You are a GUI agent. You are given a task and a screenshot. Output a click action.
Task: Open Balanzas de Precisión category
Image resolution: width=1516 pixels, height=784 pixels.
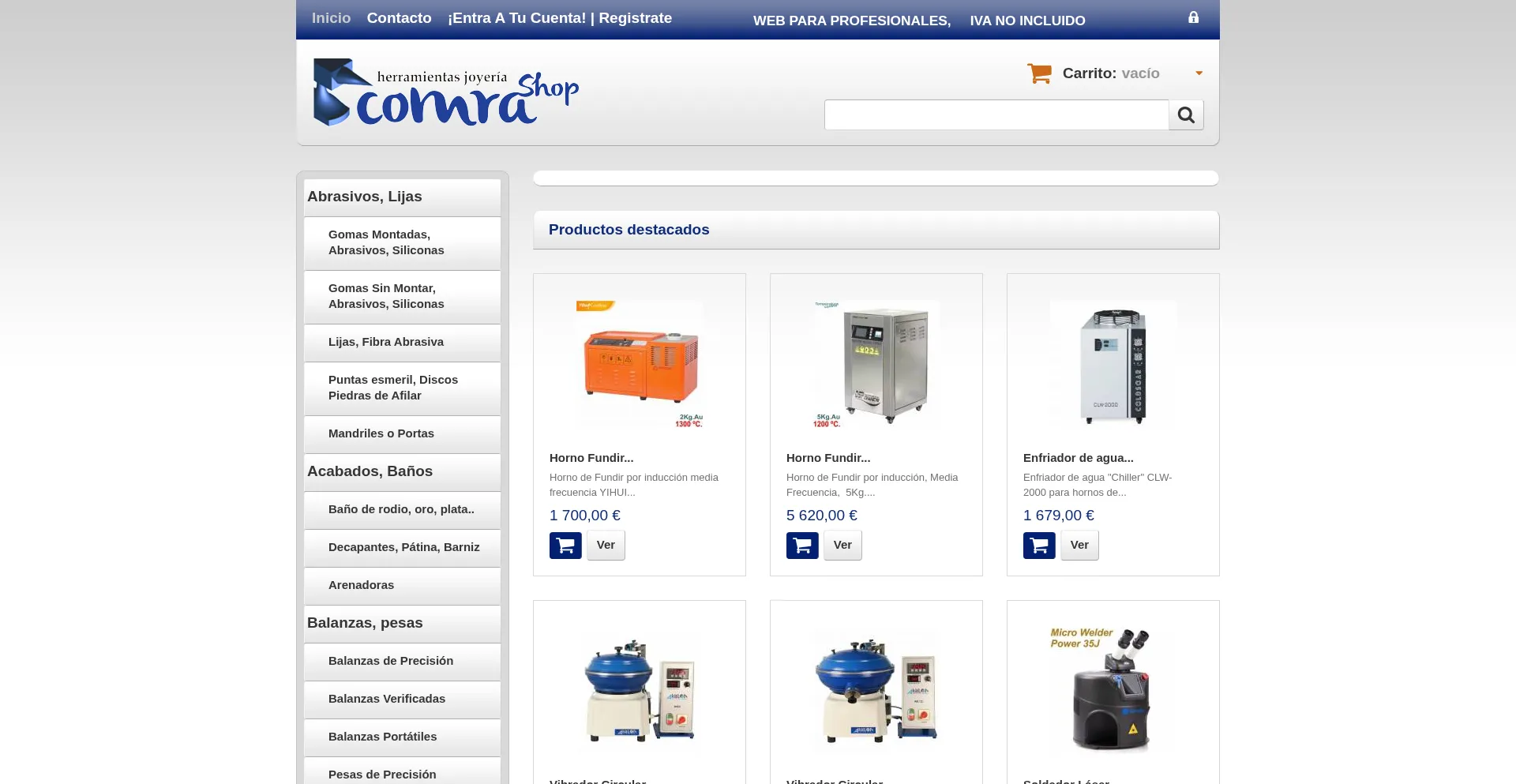[x=403, y=661]
